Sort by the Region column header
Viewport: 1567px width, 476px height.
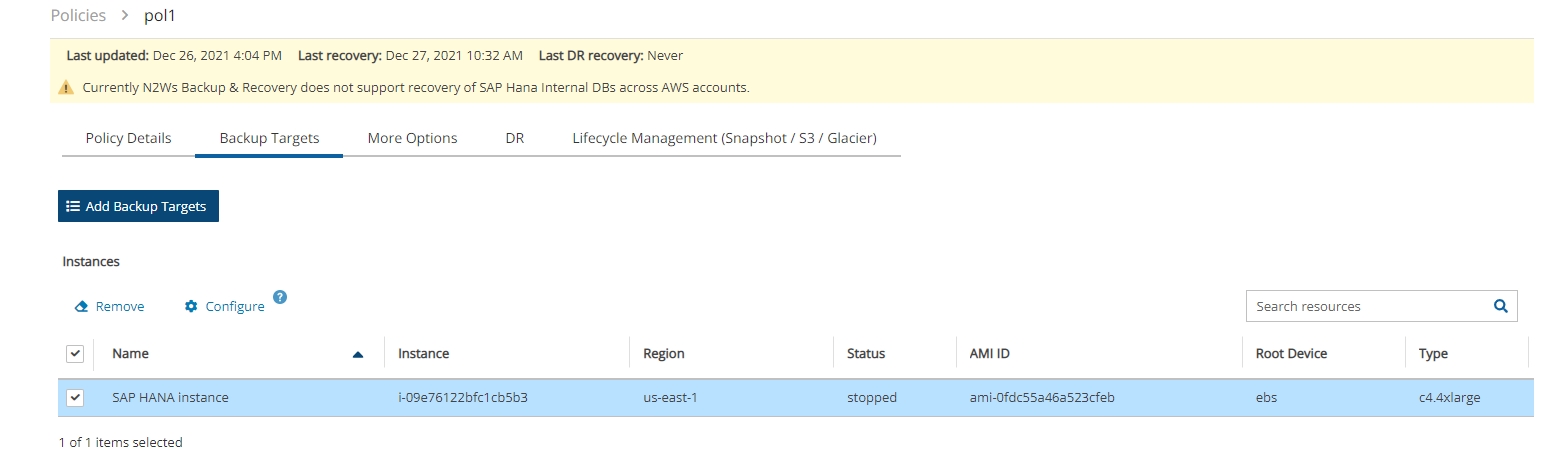(x=664, y=354)
